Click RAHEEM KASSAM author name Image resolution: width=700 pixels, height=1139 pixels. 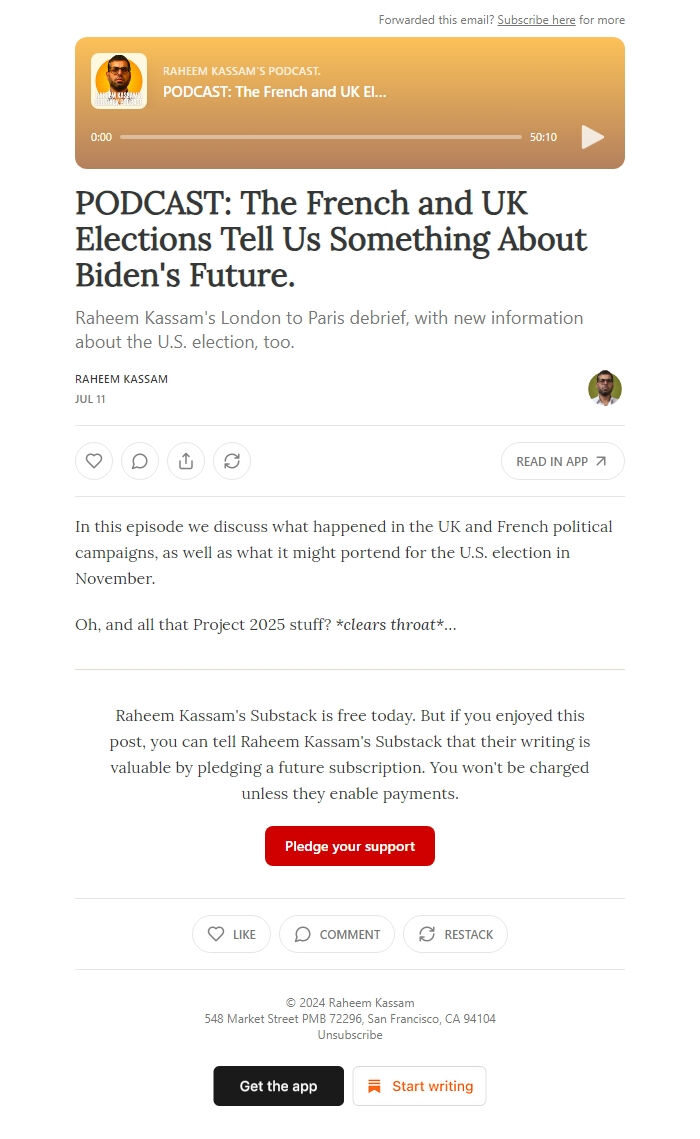click(121, 379)
